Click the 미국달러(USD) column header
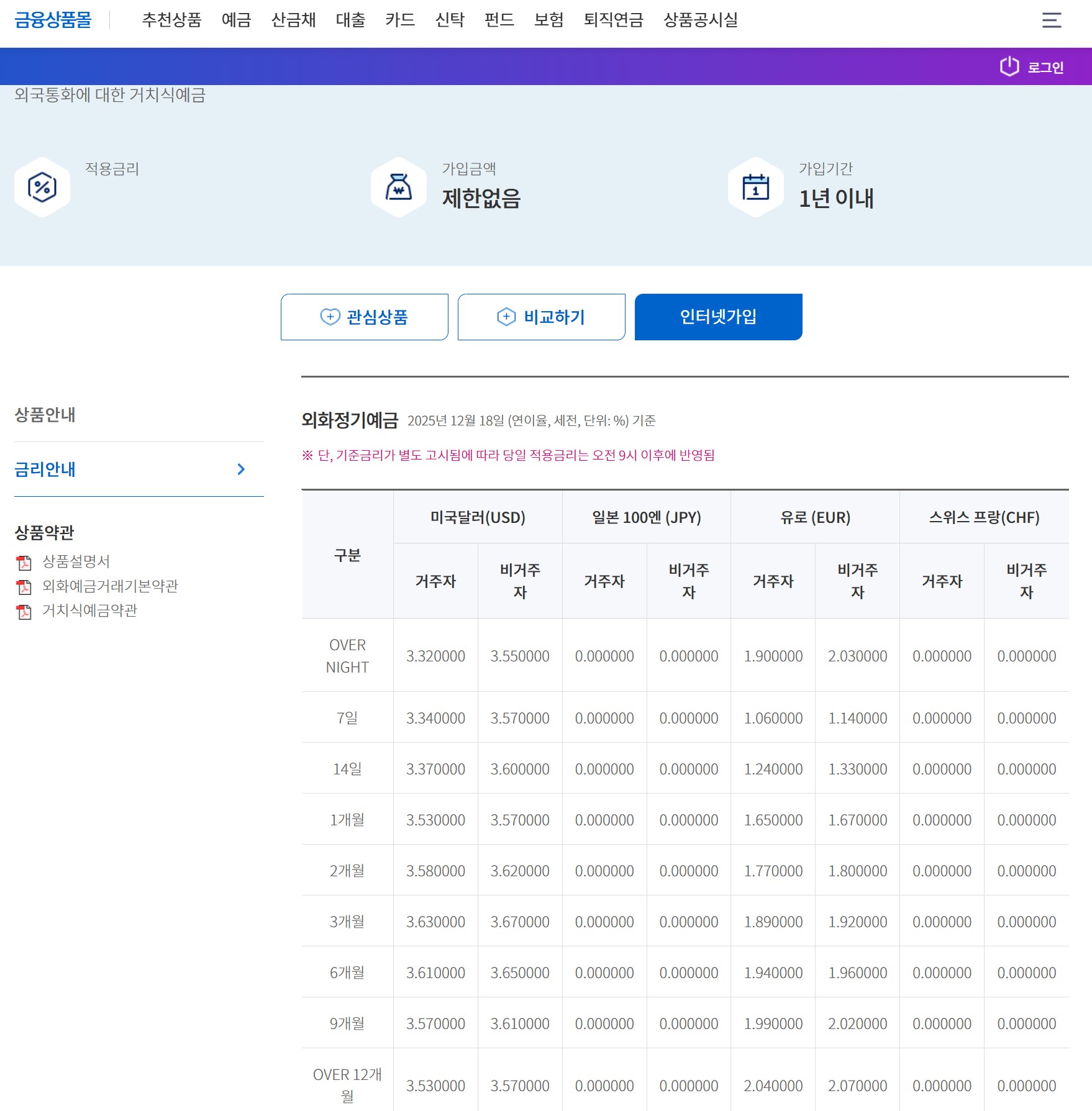 point(478,517)
